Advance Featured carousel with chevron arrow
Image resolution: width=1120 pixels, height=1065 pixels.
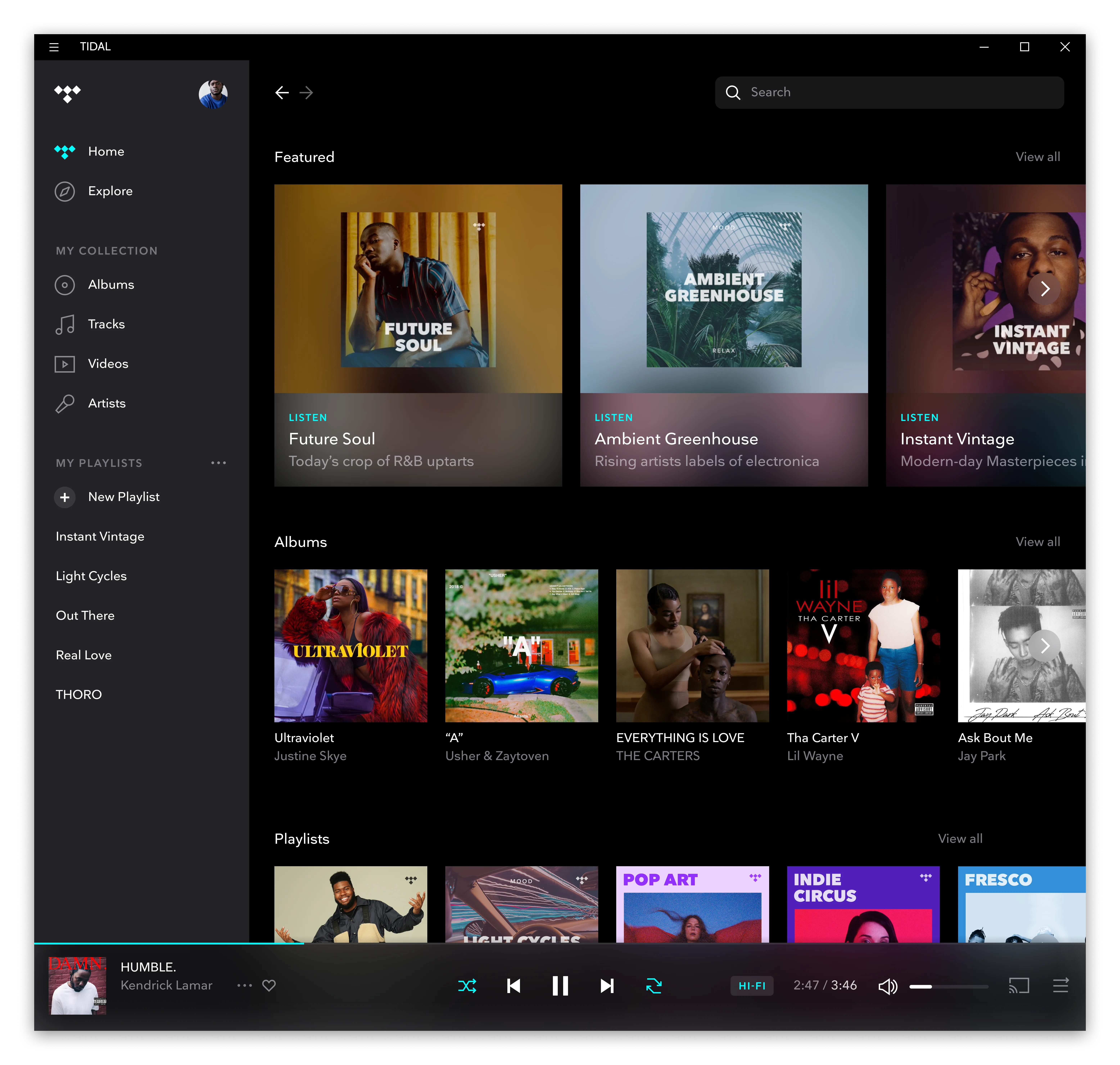point(1044,289)
